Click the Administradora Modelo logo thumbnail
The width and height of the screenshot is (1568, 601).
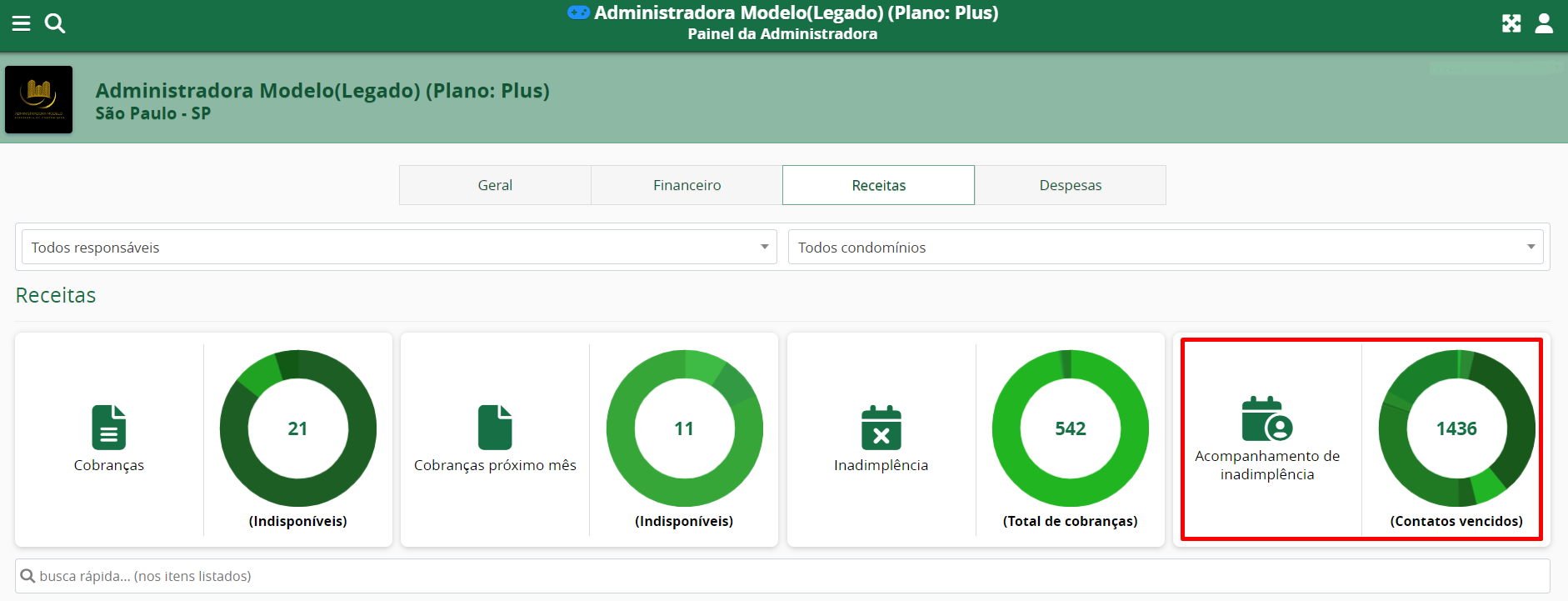(39, 100)
